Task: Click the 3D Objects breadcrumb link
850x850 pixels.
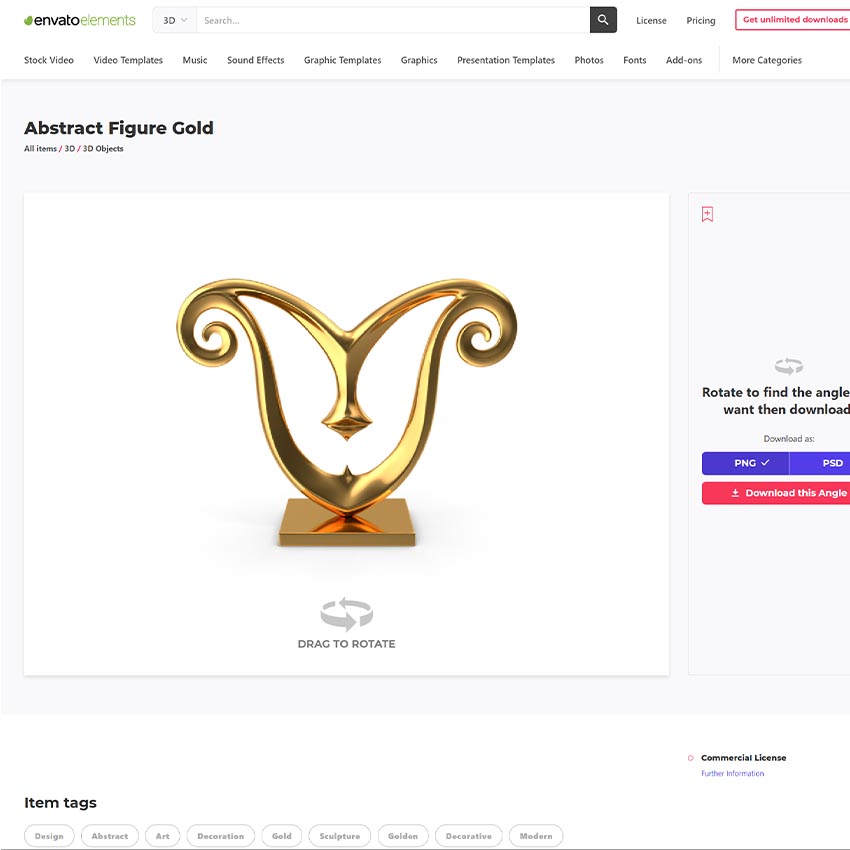Action: tap(103, 149)
